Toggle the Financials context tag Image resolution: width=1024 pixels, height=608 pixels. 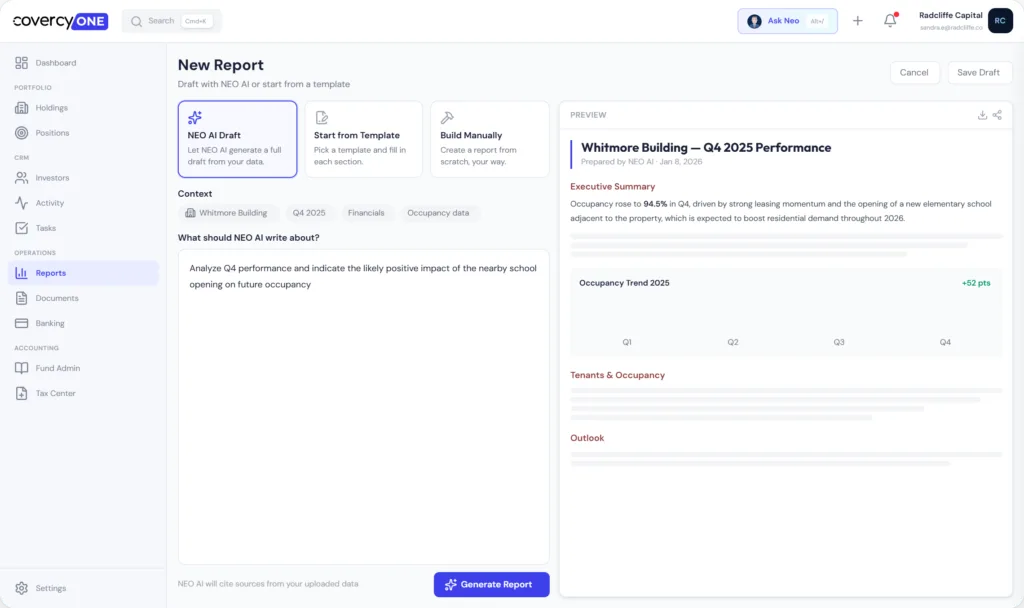pos(366,212)
